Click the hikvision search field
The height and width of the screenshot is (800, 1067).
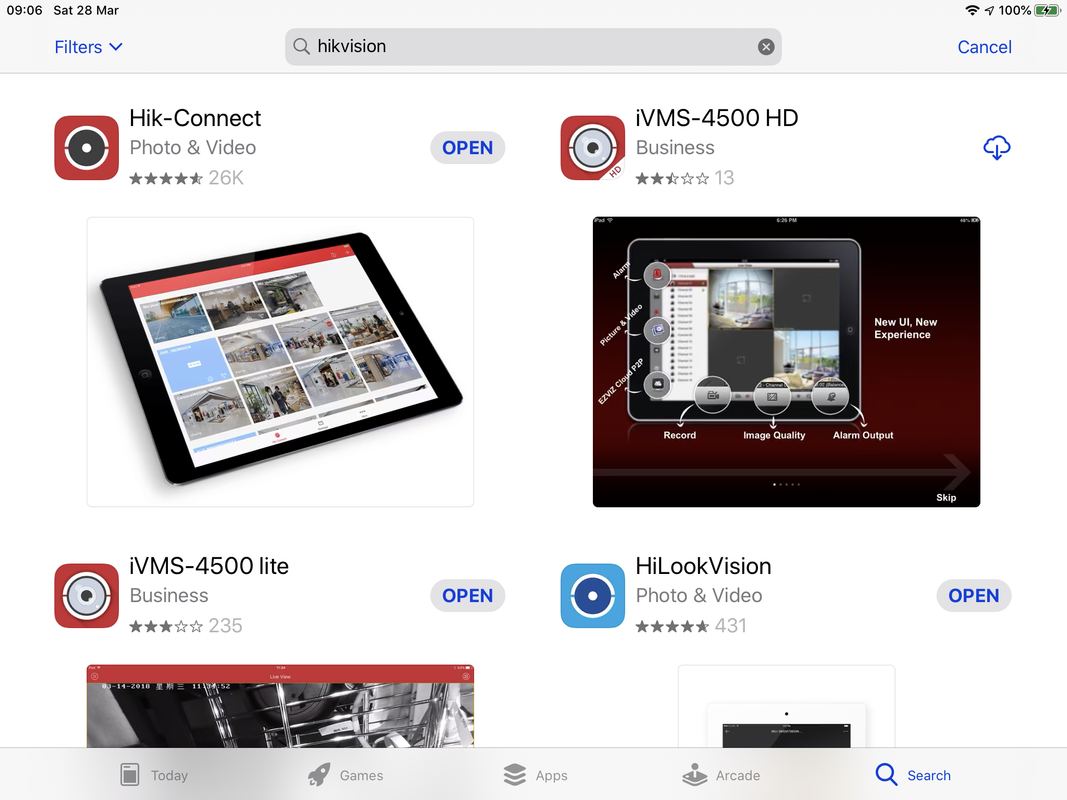click(x=533, y=47)
